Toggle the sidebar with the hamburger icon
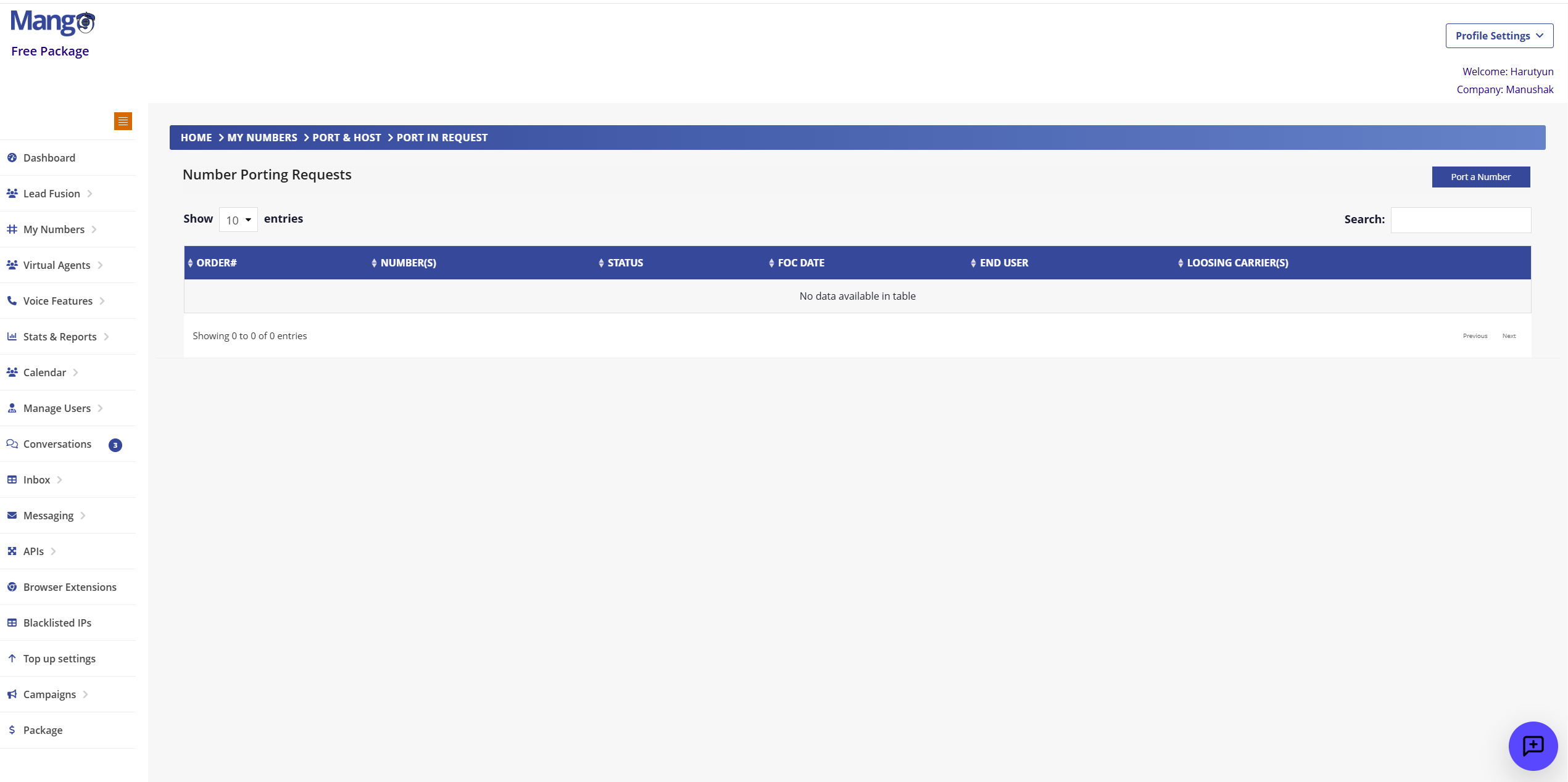Screen dimensions: 1568x782 coord(123,121)
